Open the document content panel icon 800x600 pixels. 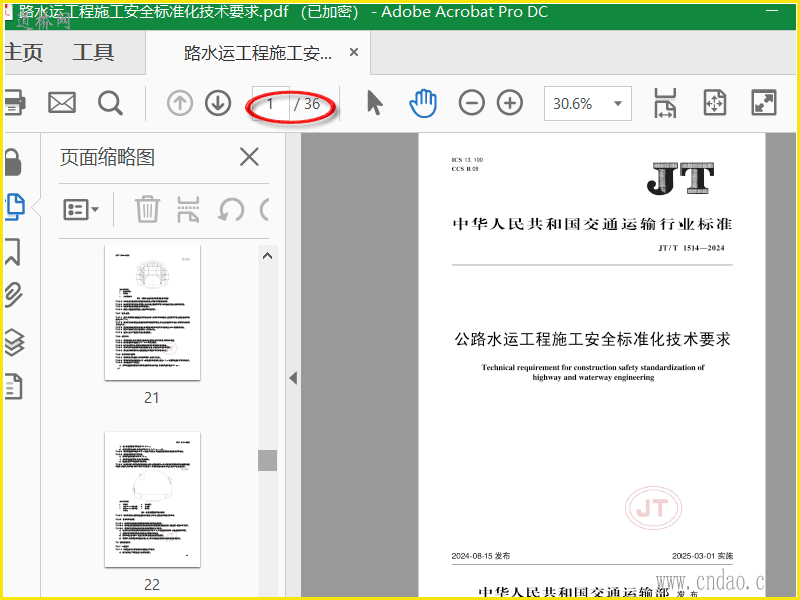pos(14,386)
